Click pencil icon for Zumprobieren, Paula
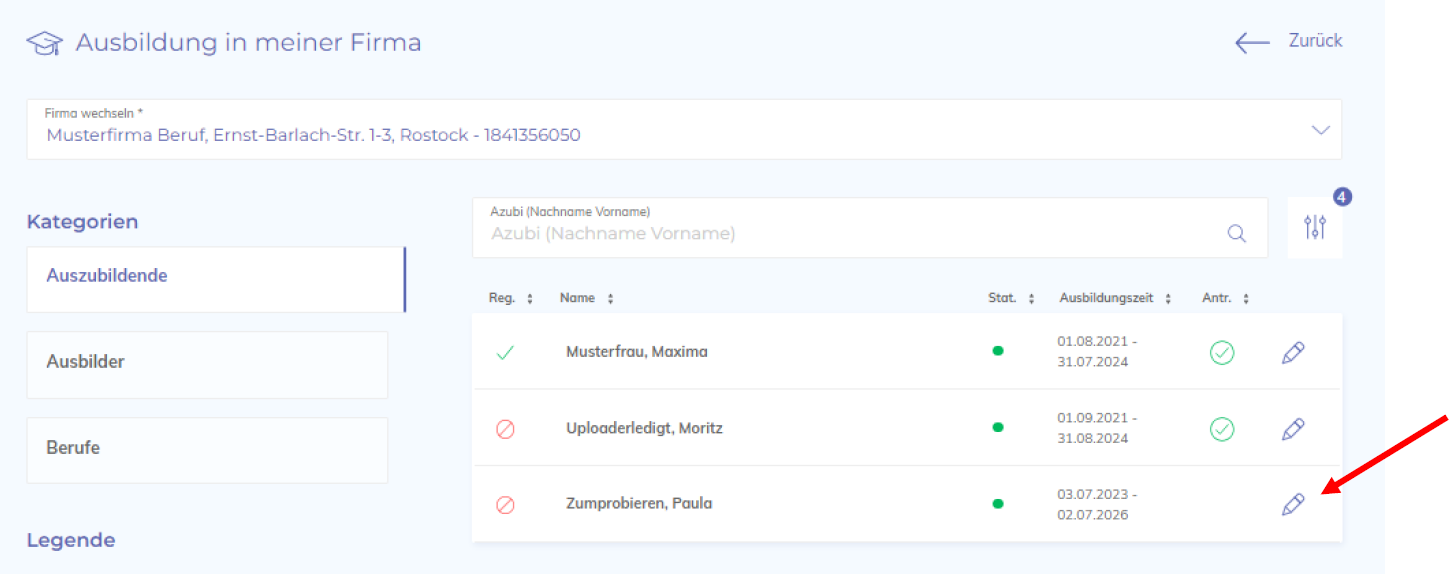Screen dimensions: 1450x574 coord(1293,504)
